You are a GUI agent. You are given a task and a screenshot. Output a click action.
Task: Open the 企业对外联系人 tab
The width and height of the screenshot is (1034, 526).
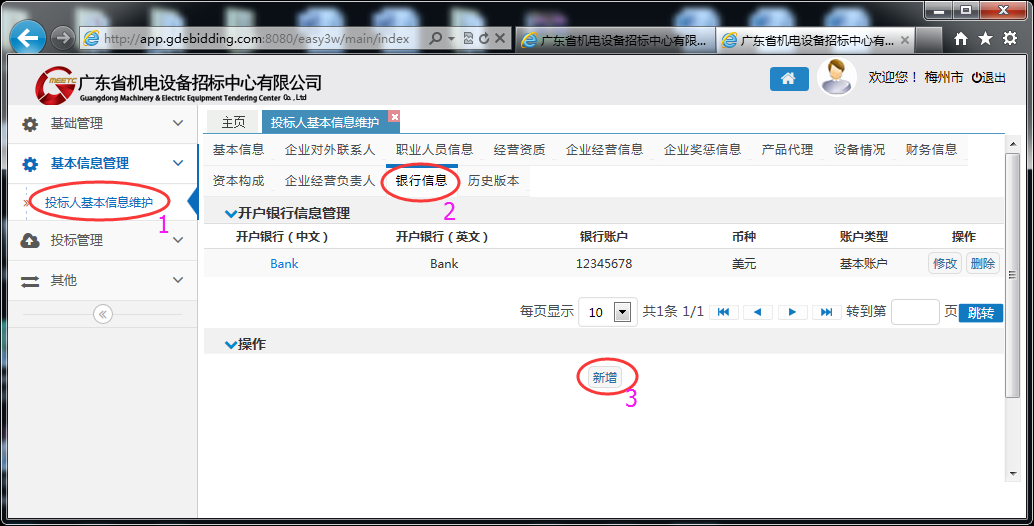pyautogui.click(x=330, y=150)
